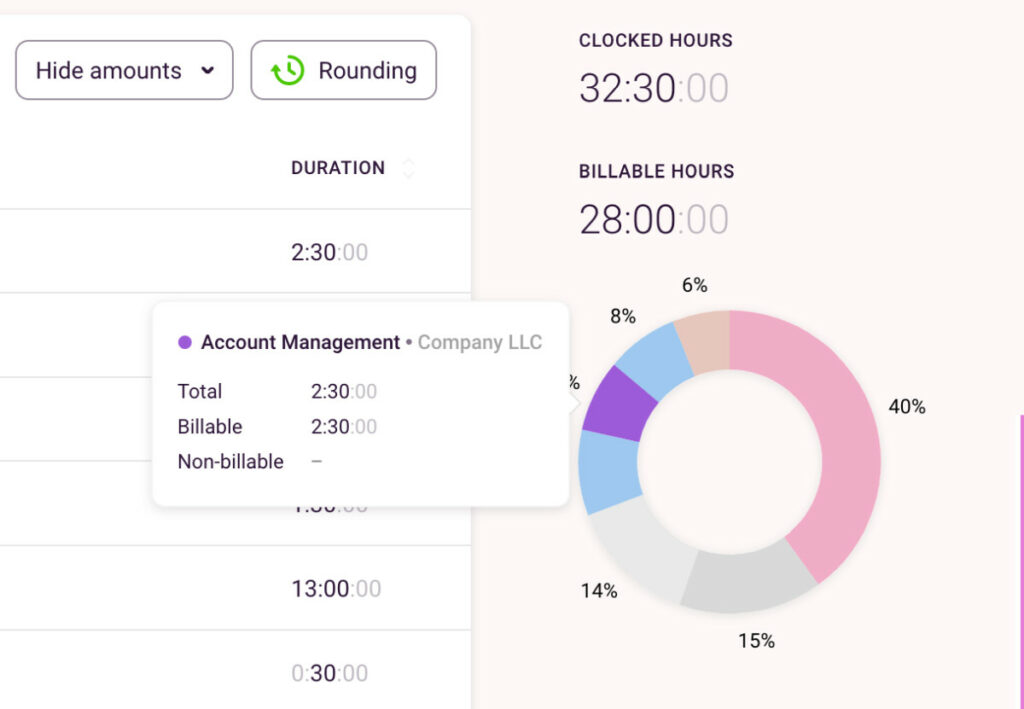Screen dimensions: 1024x709
Task: Select the 2:30:00 duration entry
Action: click(329, 253)
